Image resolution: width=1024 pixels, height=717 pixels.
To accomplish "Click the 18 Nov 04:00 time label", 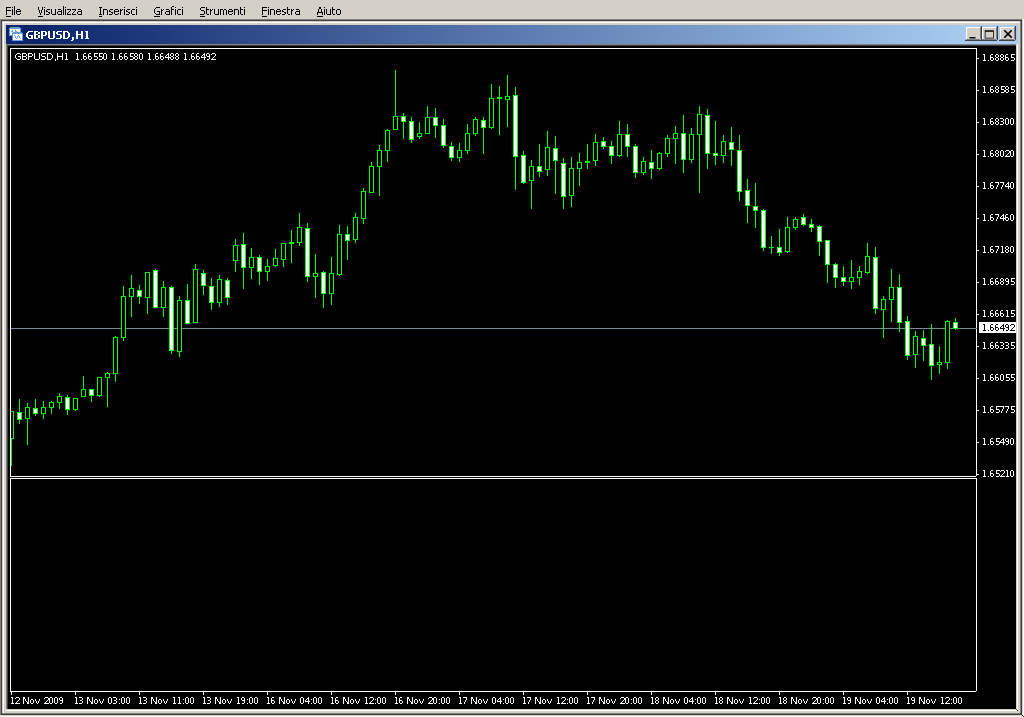I will [679, 701].
